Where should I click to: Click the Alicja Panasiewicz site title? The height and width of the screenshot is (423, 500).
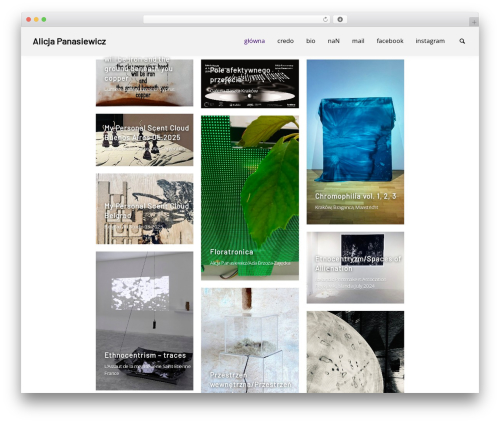69,42
